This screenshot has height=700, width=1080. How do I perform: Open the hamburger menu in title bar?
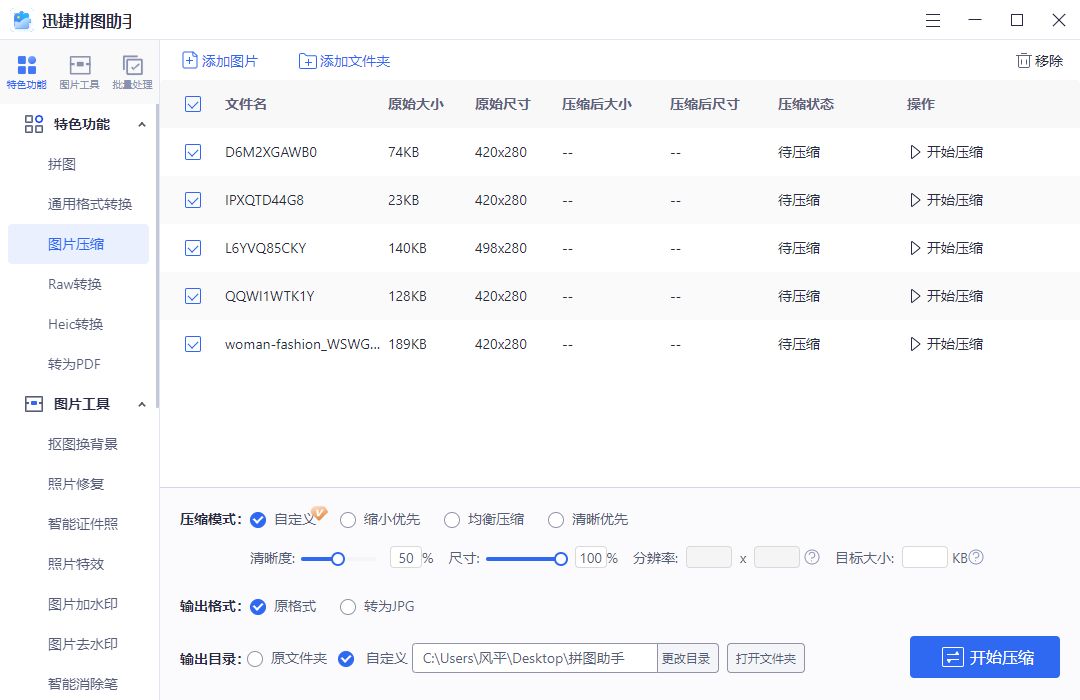[933, 20]
